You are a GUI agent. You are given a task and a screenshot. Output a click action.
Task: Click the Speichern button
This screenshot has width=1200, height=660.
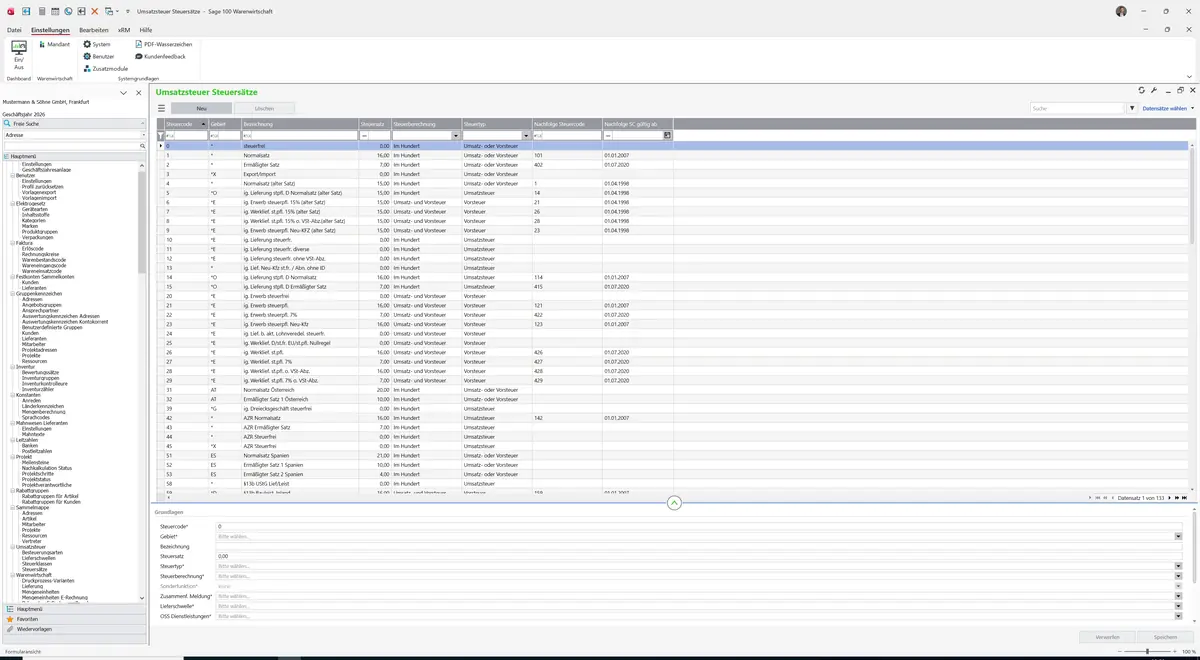point(1165,637)
